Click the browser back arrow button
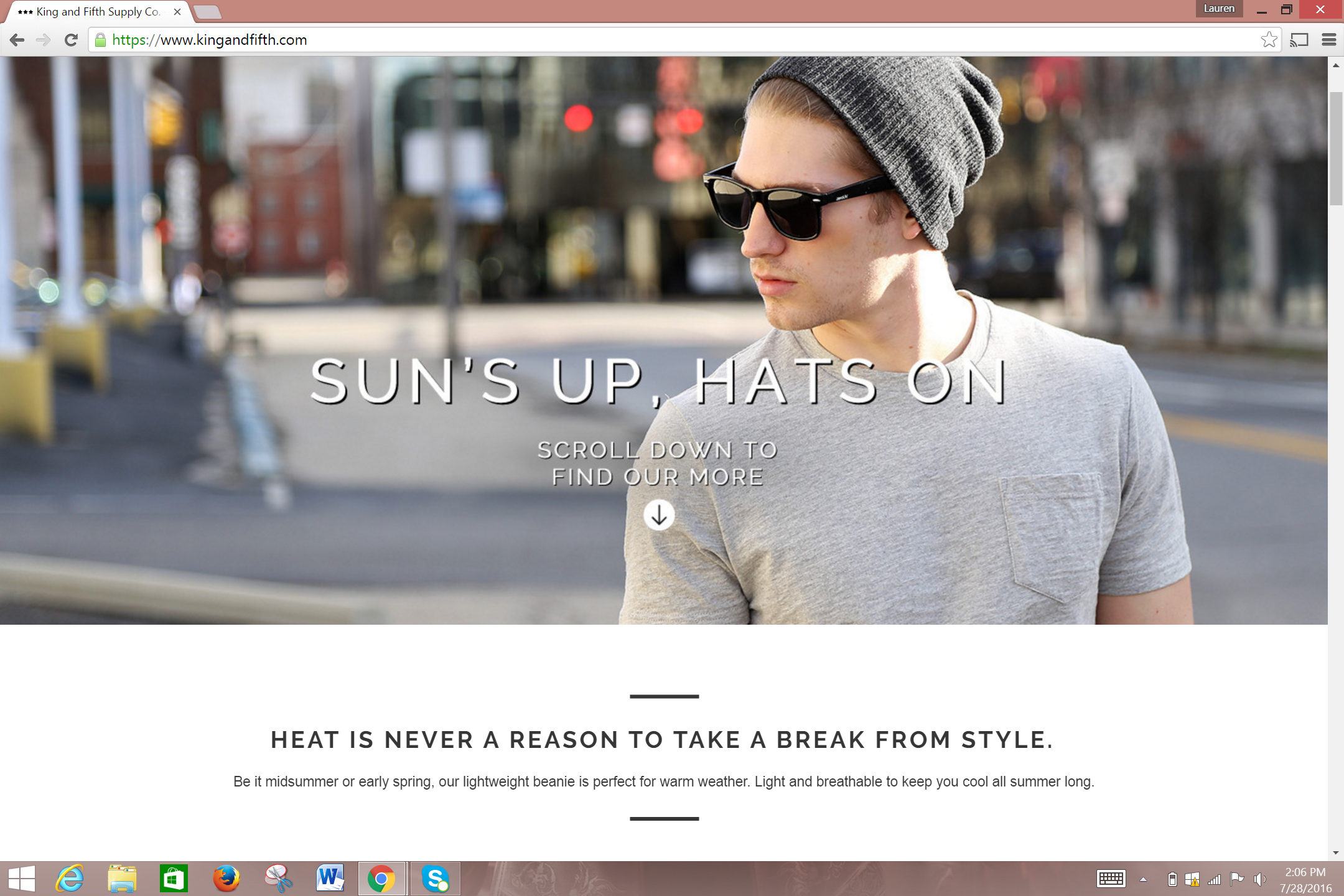This screenshot has width=1344, height=896. point(17,40)
